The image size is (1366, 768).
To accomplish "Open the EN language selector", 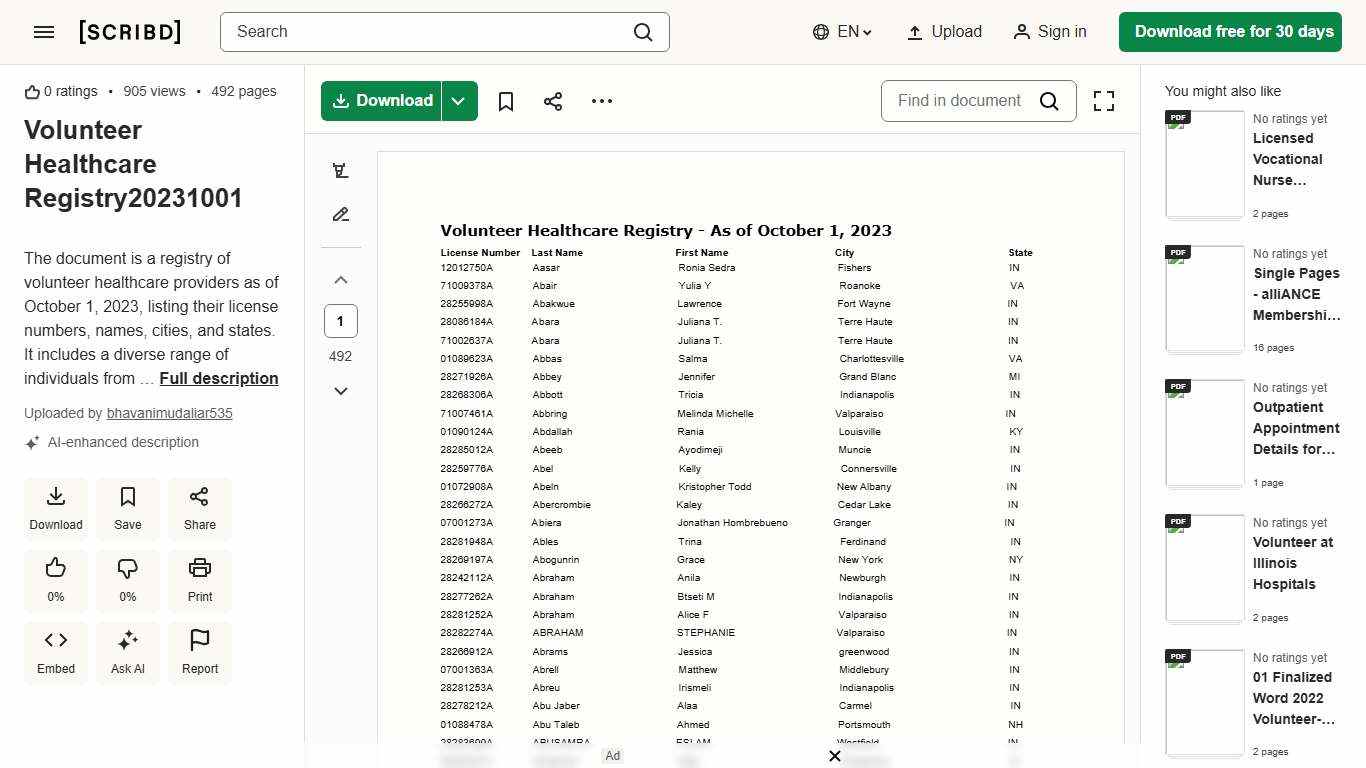I will click(841, 31).
